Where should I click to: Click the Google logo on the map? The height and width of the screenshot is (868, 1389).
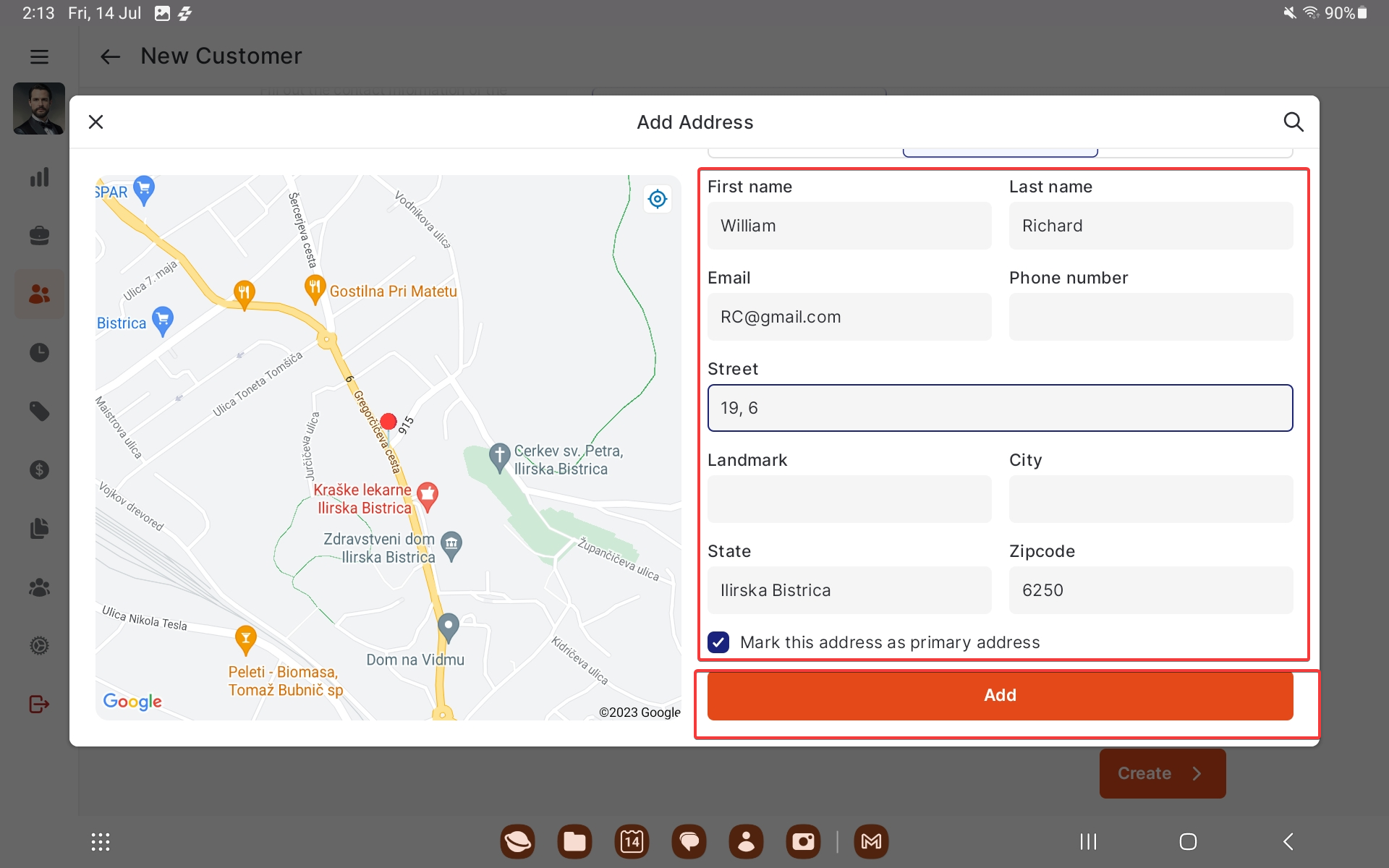[x=132, y=701]
